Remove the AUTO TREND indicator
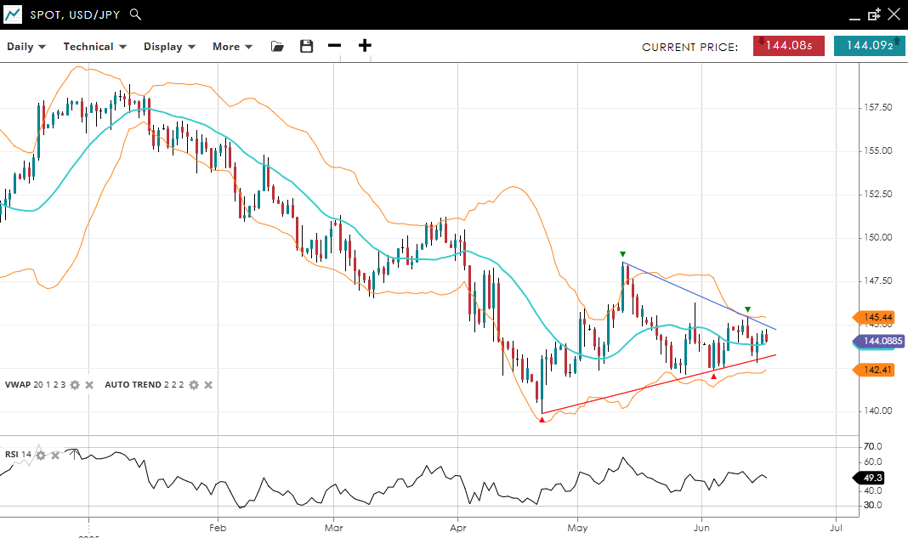Image resolution: width=908 pixels, height=538 pixels. [x=209, y=385]
